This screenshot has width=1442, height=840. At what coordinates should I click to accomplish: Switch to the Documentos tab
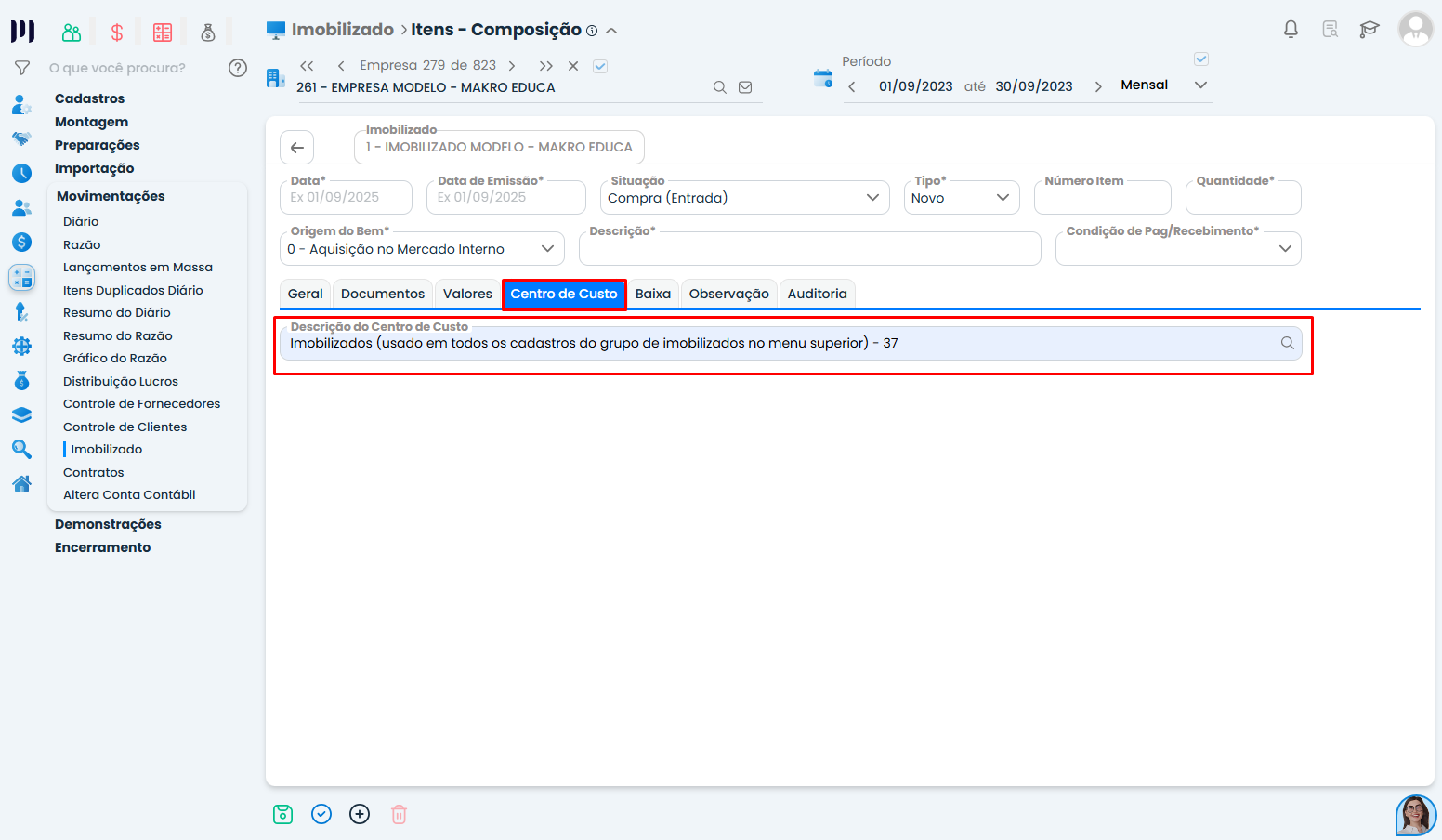pyautogui.click(x=383, y=294)
